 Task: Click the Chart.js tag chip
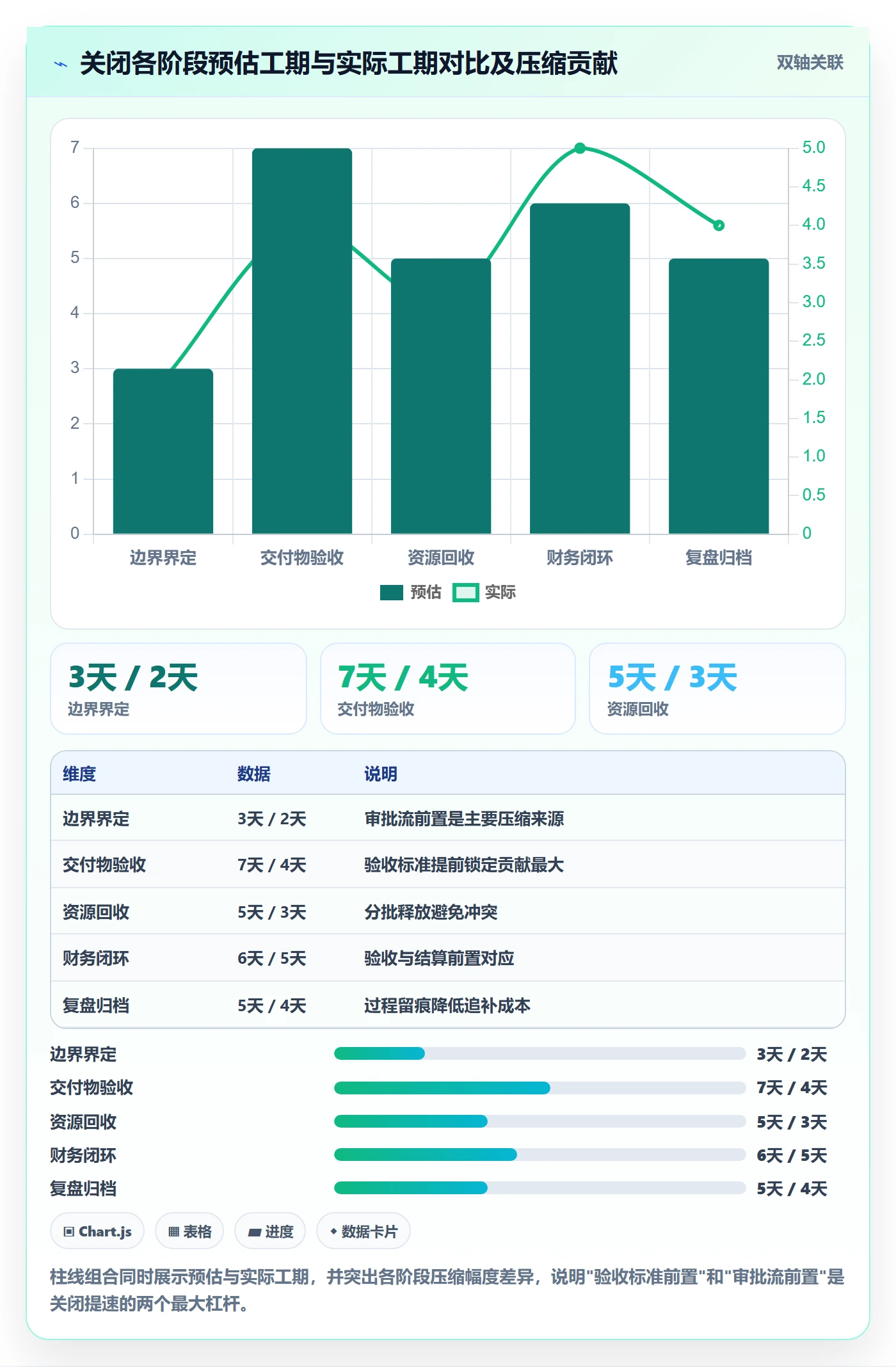[97, 1231]
